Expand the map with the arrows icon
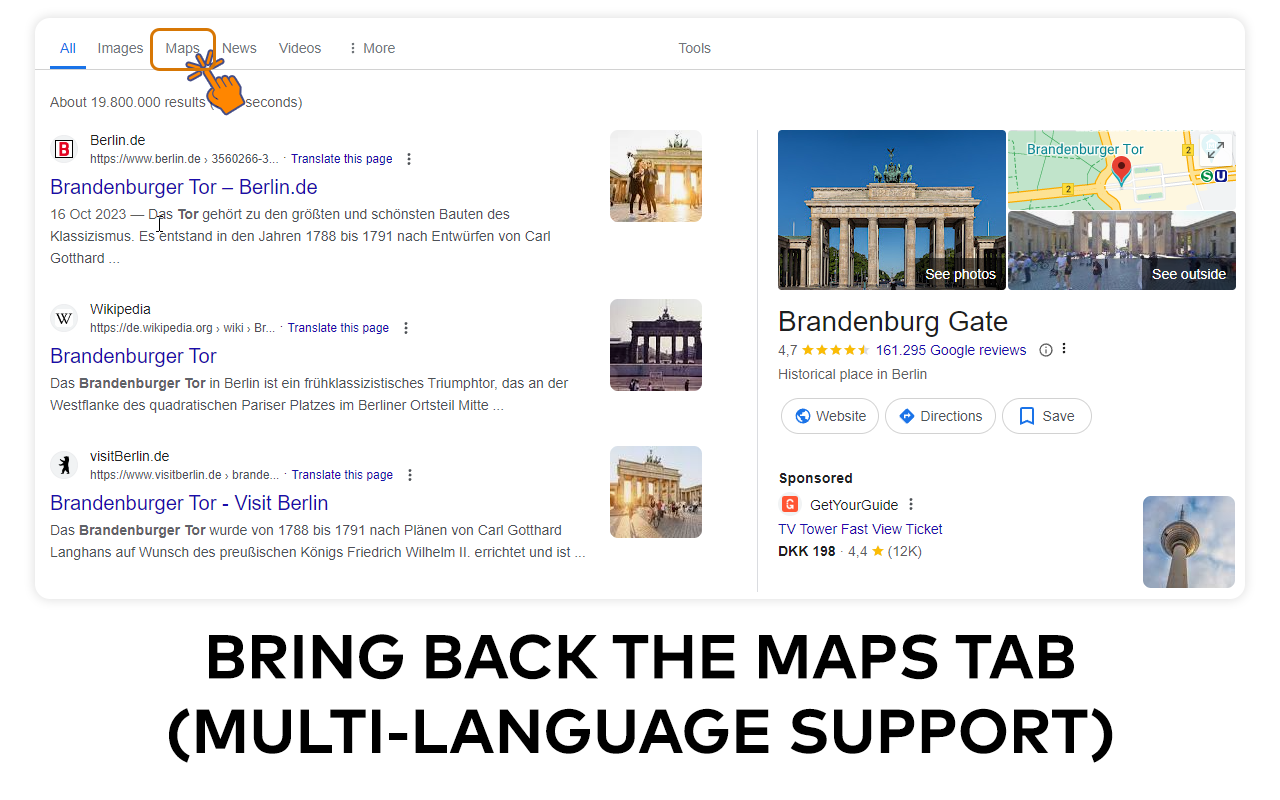Image resolution: width=1280 pixels, height=800 pixels. tap(1216, 150)
